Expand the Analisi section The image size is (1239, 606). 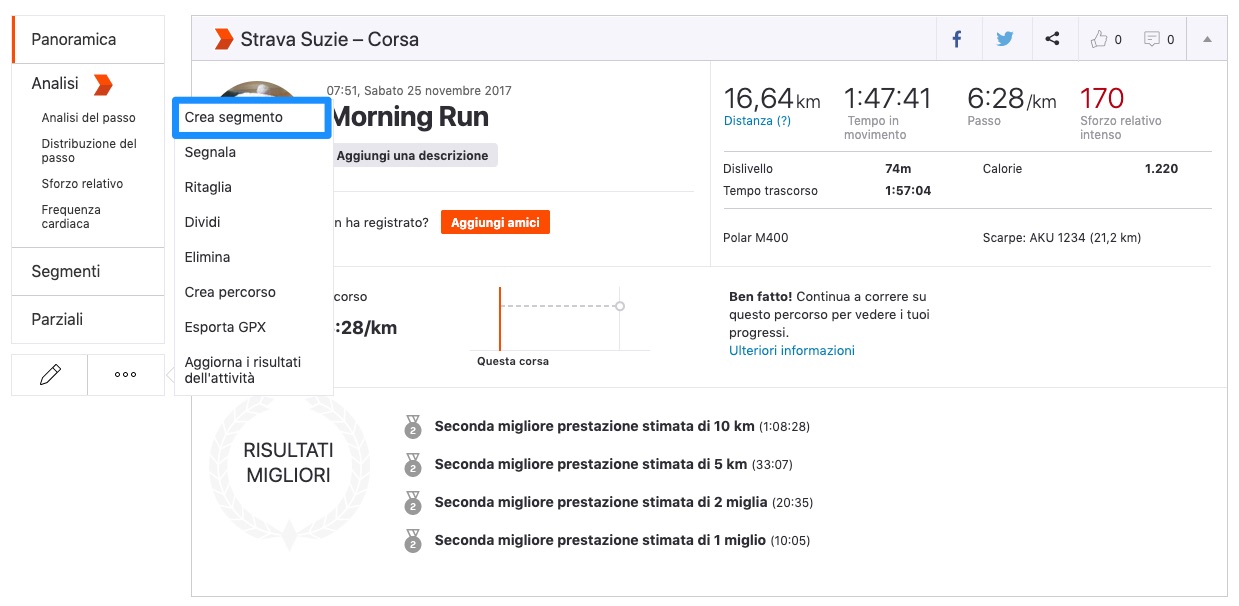point(56,84)
